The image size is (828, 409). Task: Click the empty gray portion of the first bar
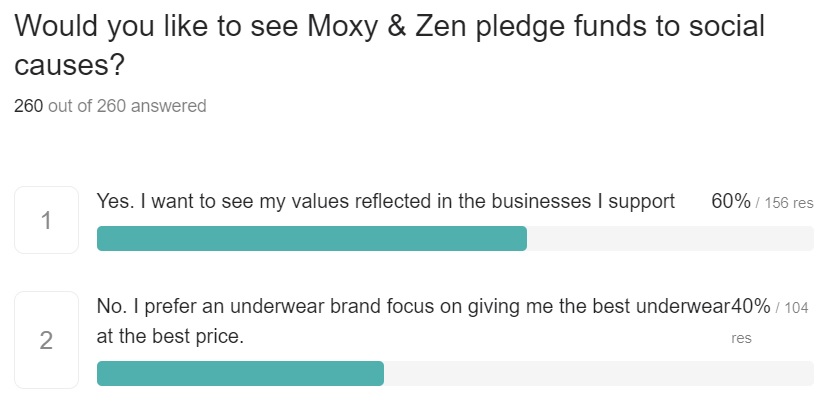point(670,239)
